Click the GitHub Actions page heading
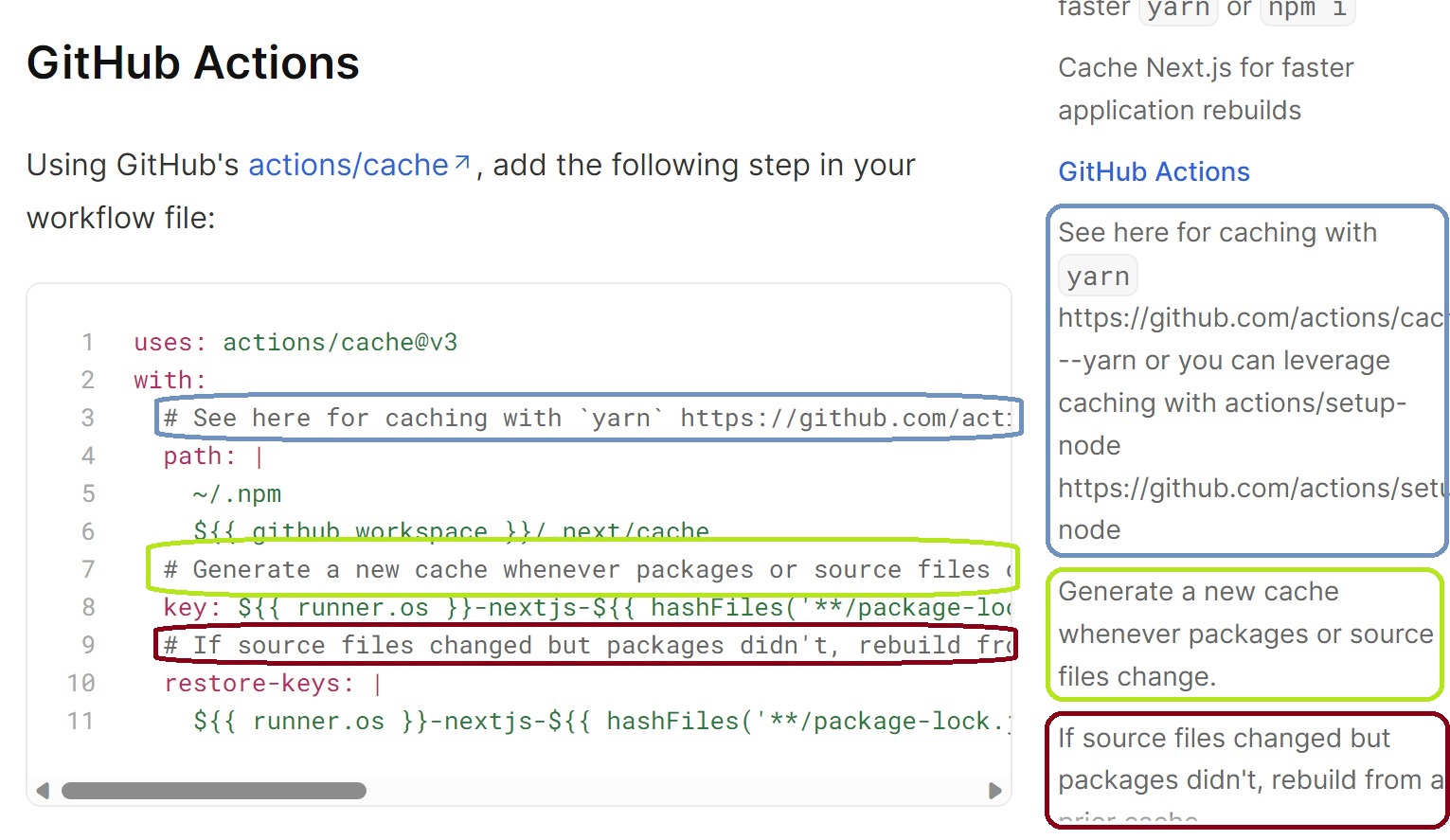The height and width of the screenshot is (840, 1450). click(x=192, y=63)
